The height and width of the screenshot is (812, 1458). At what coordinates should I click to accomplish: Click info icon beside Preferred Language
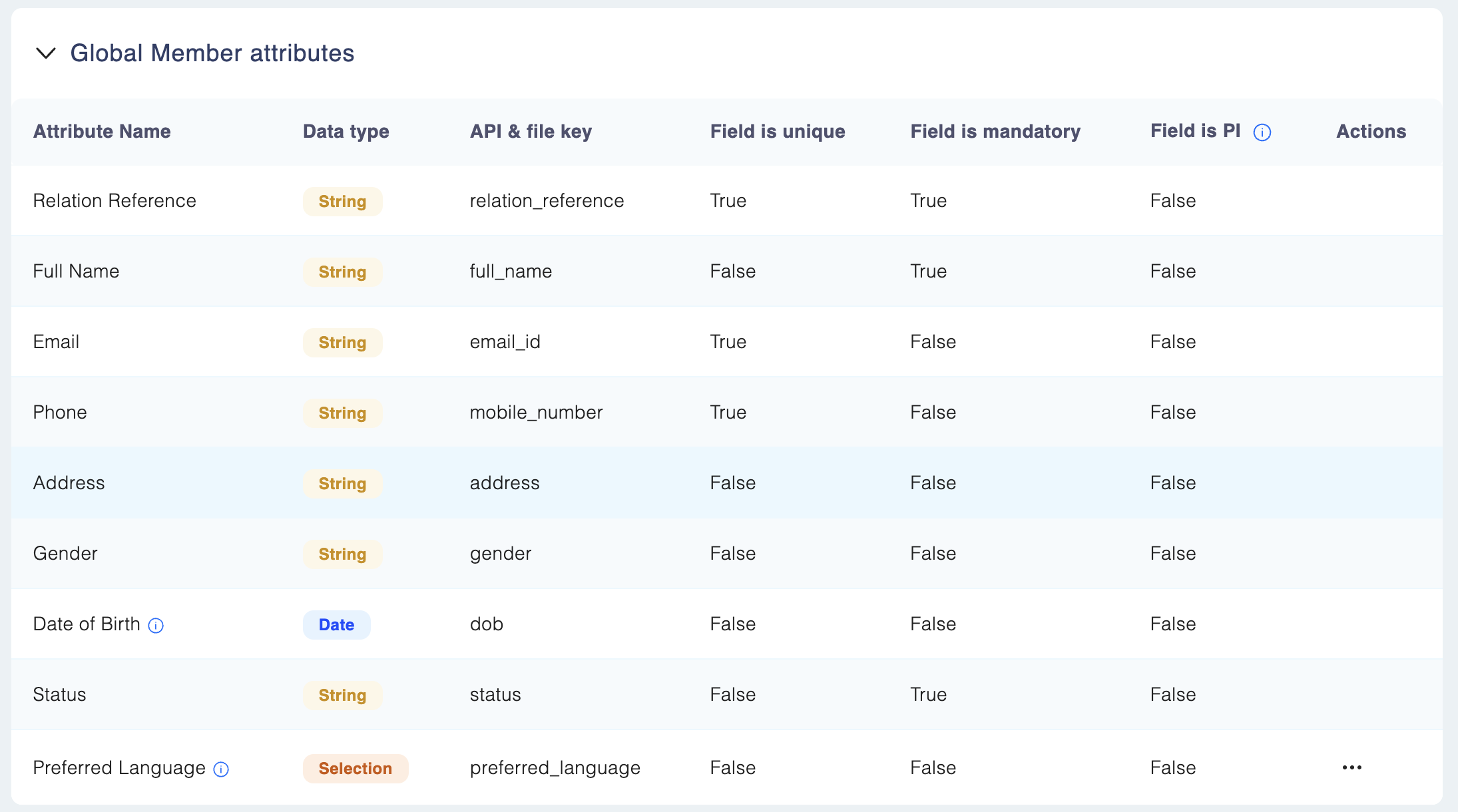pos(221,769)
